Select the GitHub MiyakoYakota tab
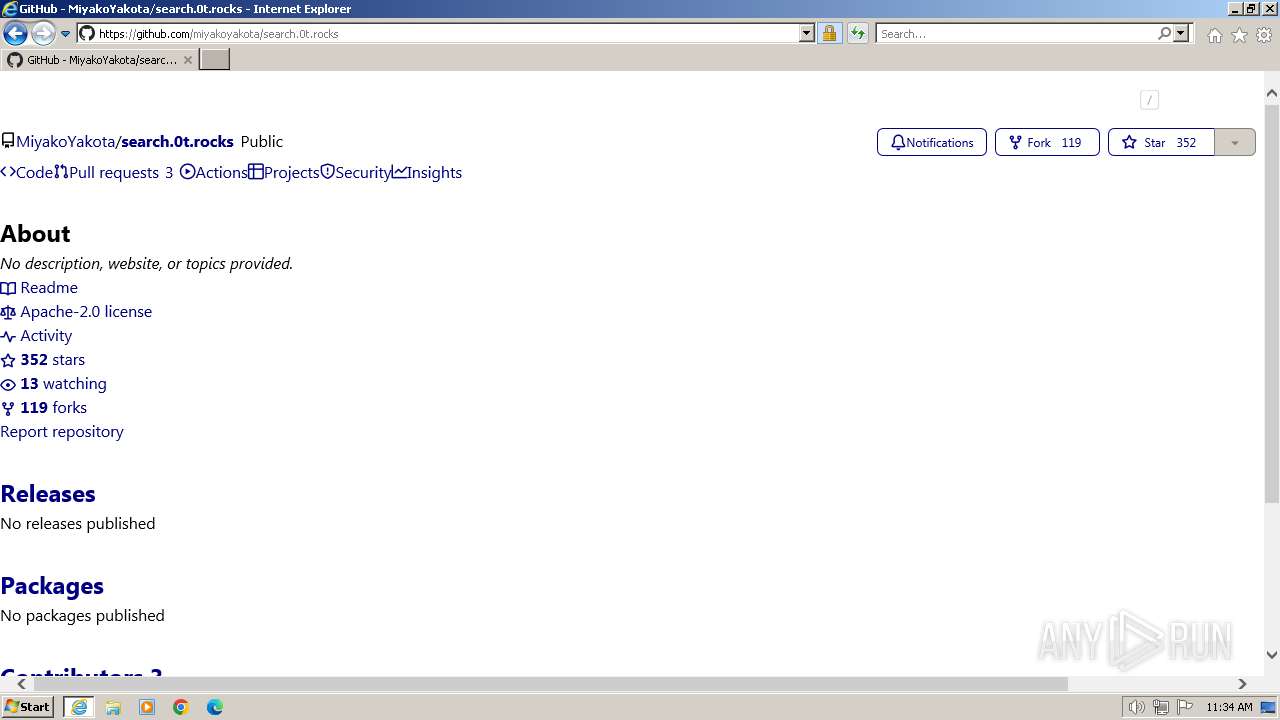This screenshot has height=720, width=1280. click(98, 60)
